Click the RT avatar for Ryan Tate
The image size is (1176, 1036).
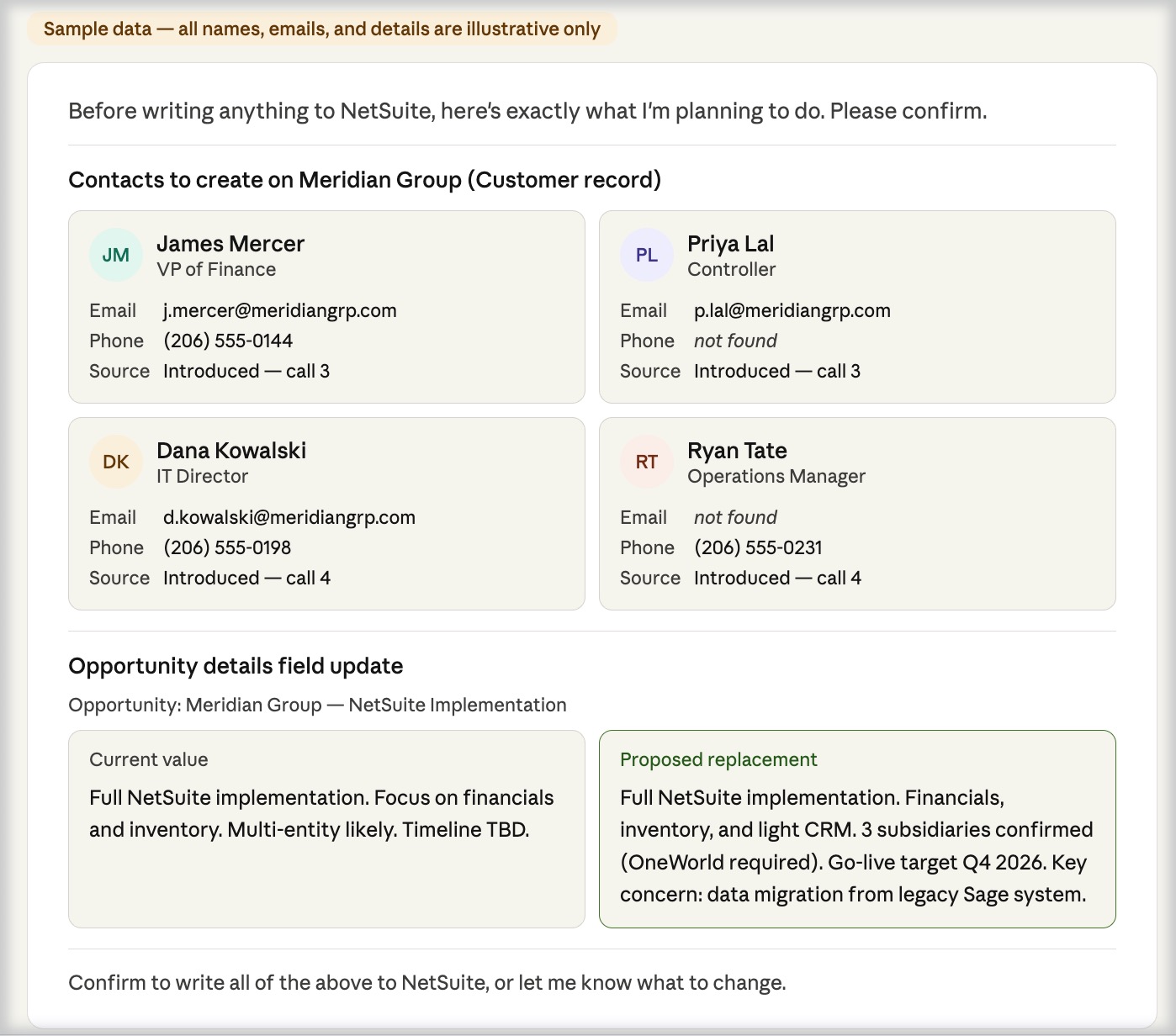tap(647, 462)
